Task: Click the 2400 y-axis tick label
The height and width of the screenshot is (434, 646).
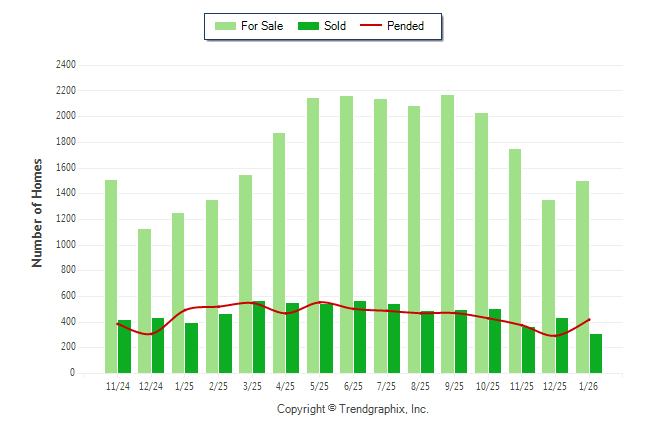Action: click(x=65, y=65)
